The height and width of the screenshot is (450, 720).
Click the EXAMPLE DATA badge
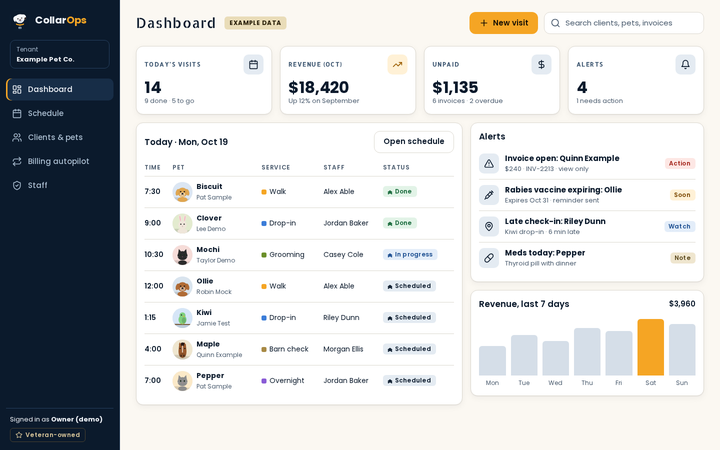(255, 23)
